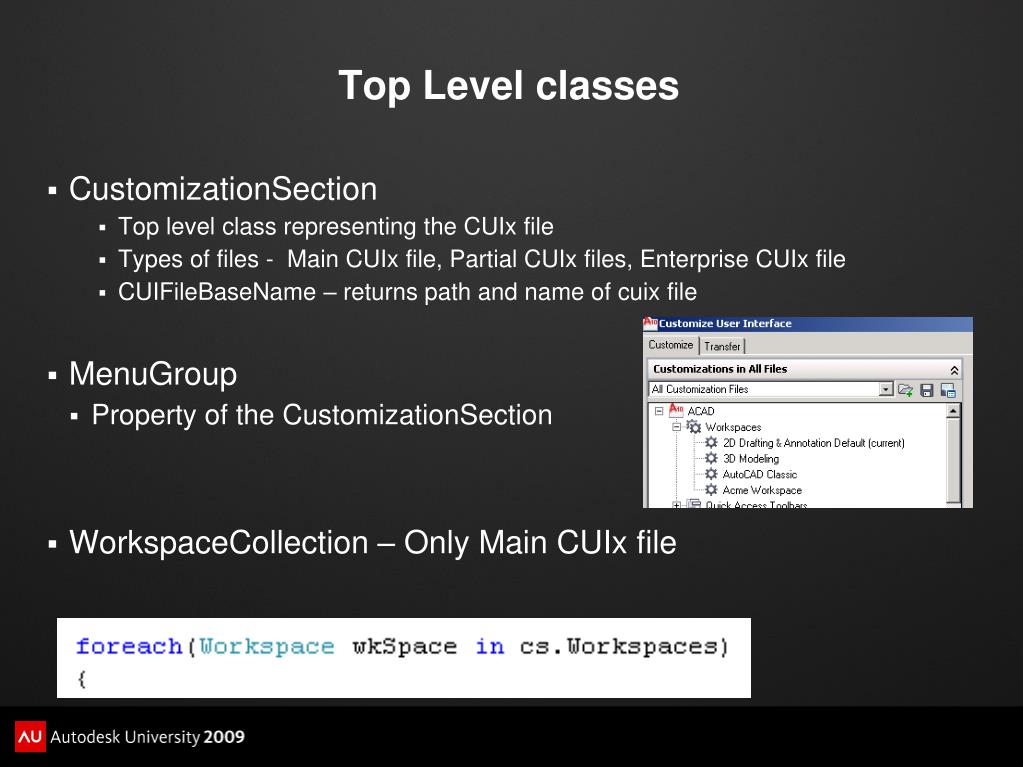Click the ACAD red file icon
The width and height of the screenshot is (1023, 767).
(676, 411)
